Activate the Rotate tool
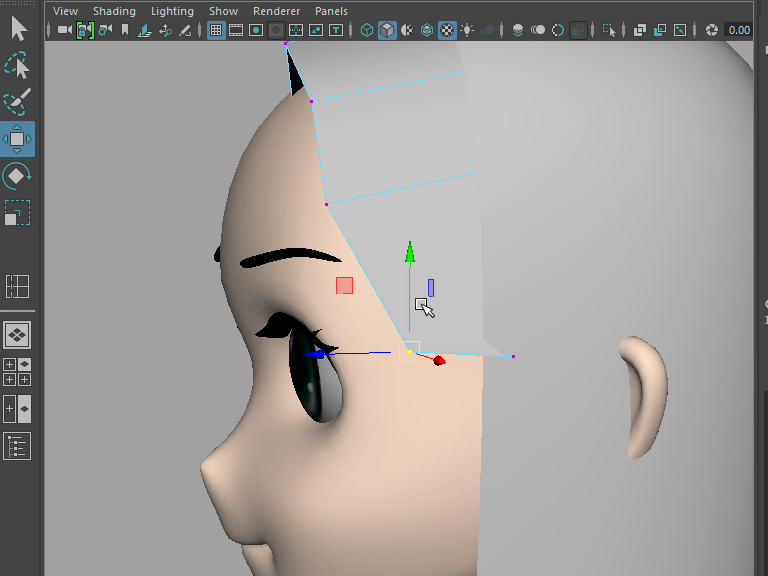768x576 pixels. [17, 176]
